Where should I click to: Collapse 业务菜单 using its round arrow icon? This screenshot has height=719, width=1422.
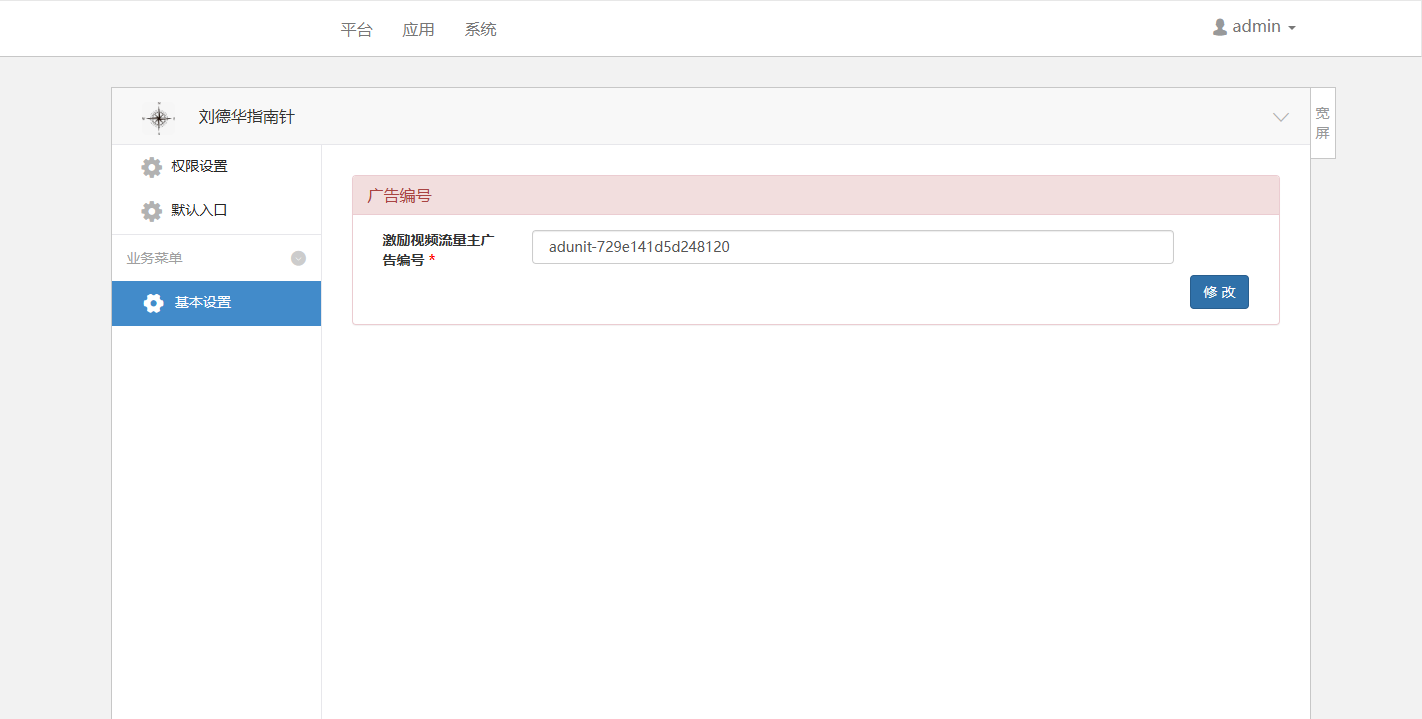(298, 258)
